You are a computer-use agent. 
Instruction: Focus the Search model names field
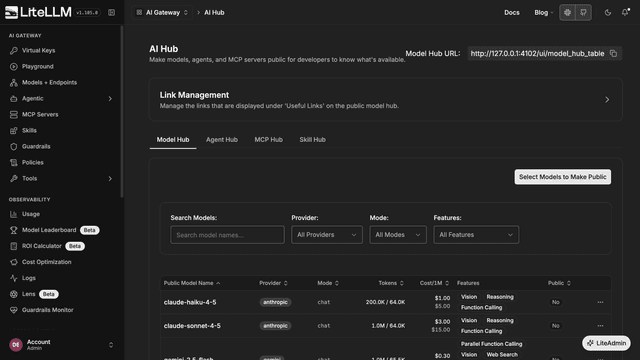[227, 235]
